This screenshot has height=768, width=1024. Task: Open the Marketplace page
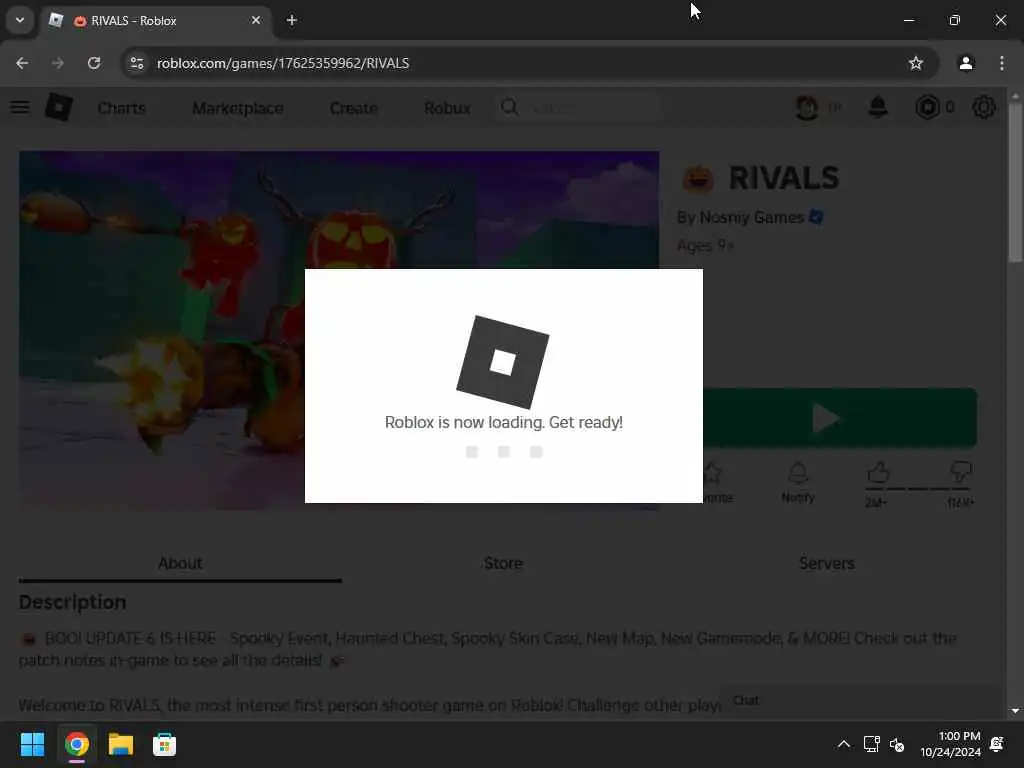pyautogui.click(x=238, y=108)
